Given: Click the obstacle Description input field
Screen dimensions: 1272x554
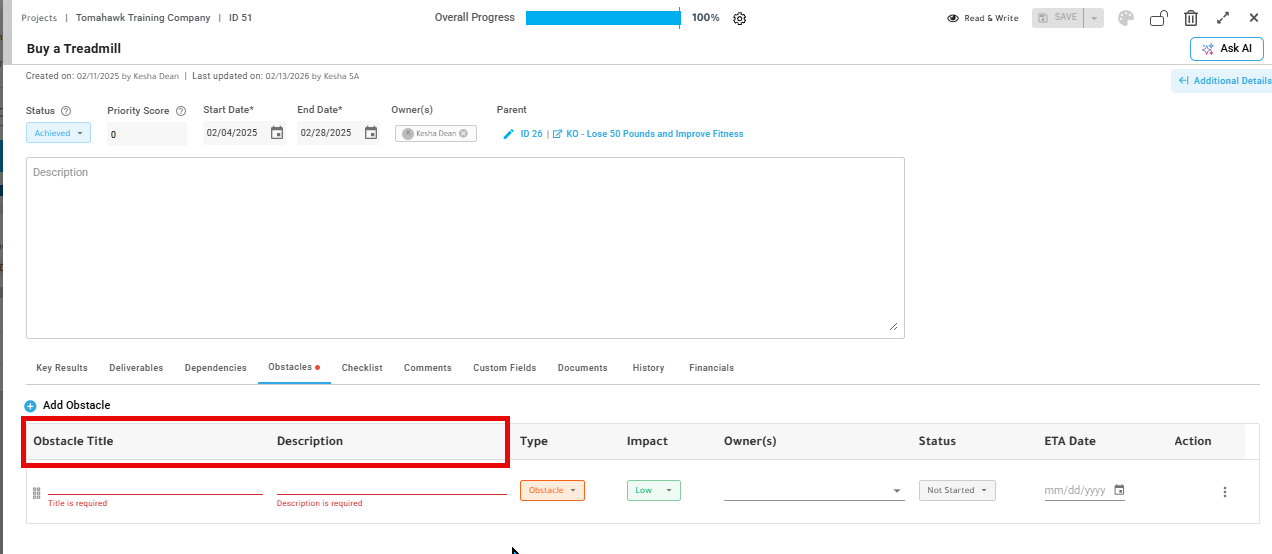Looking at the screenshot, I should tap(392, 486).
